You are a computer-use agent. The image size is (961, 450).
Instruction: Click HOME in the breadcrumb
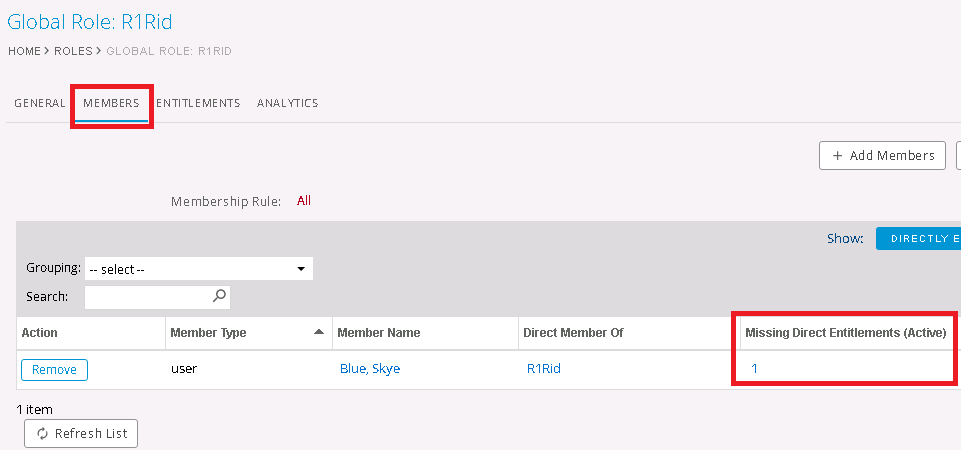click(x=24, y=50)
